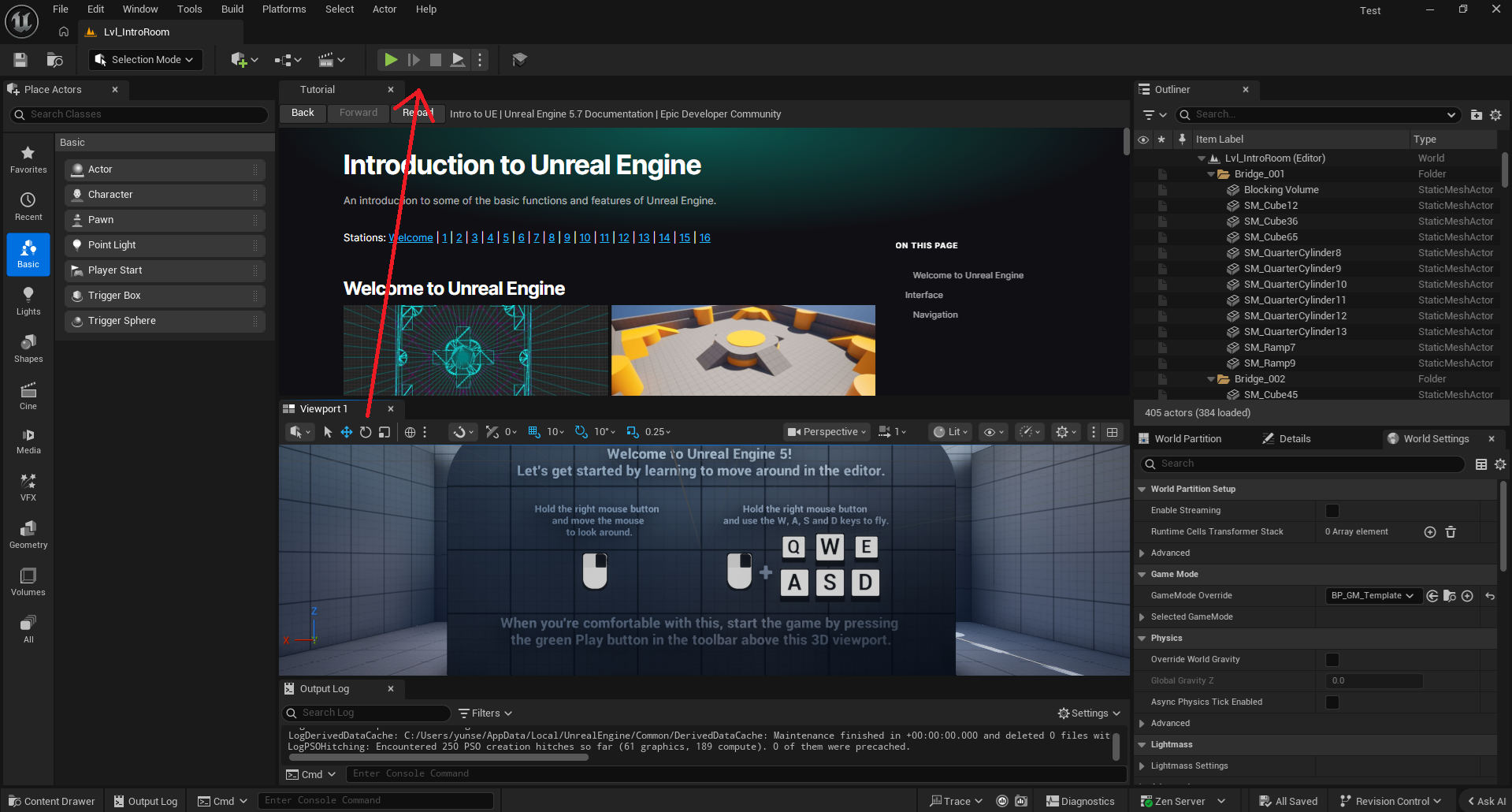Open the Actor menu
This screenshot has width=1512, height=812.
pos(385,9)
